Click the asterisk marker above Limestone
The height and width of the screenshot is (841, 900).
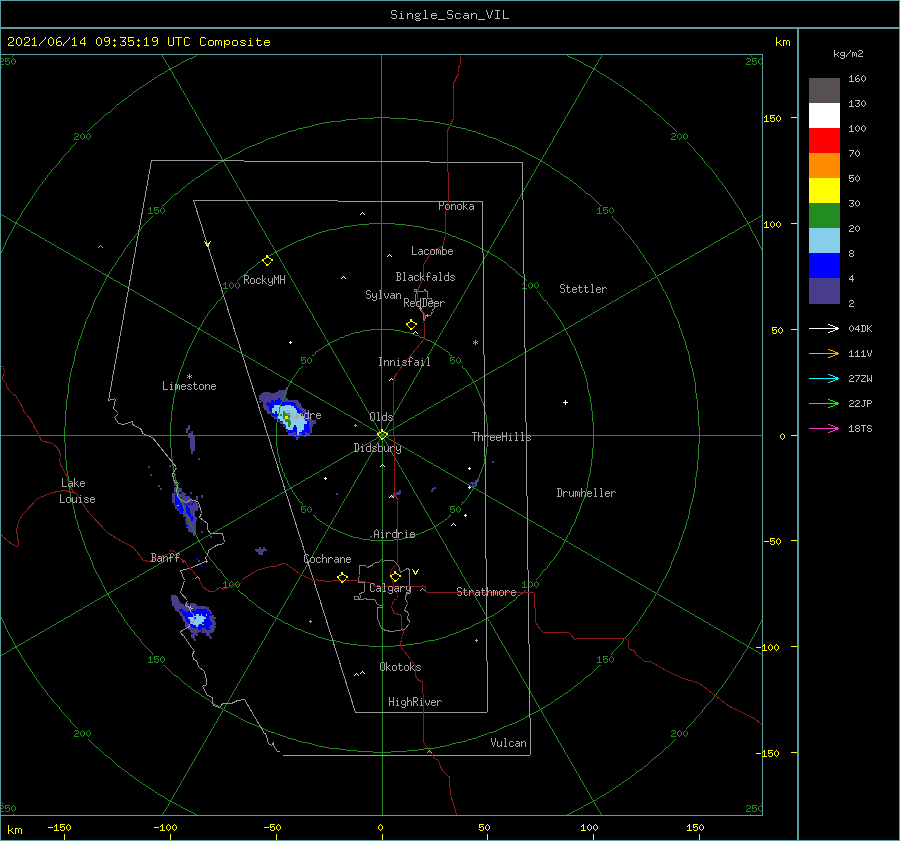[x=189, y=377]
